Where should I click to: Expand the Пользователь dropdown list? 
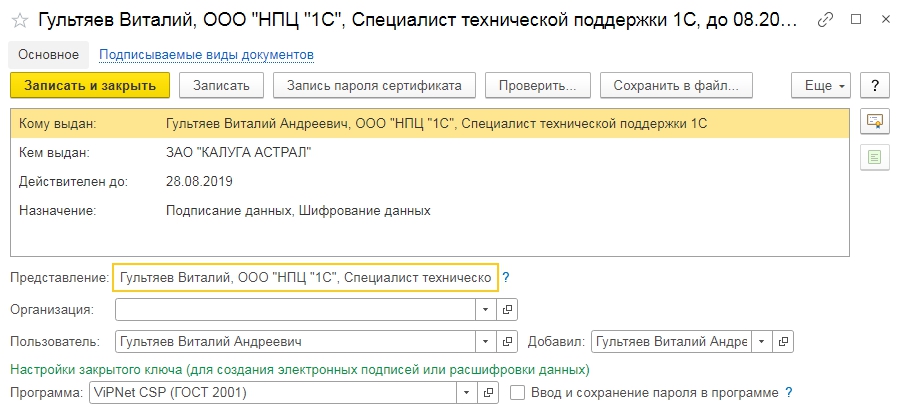(x=486, y=342)
